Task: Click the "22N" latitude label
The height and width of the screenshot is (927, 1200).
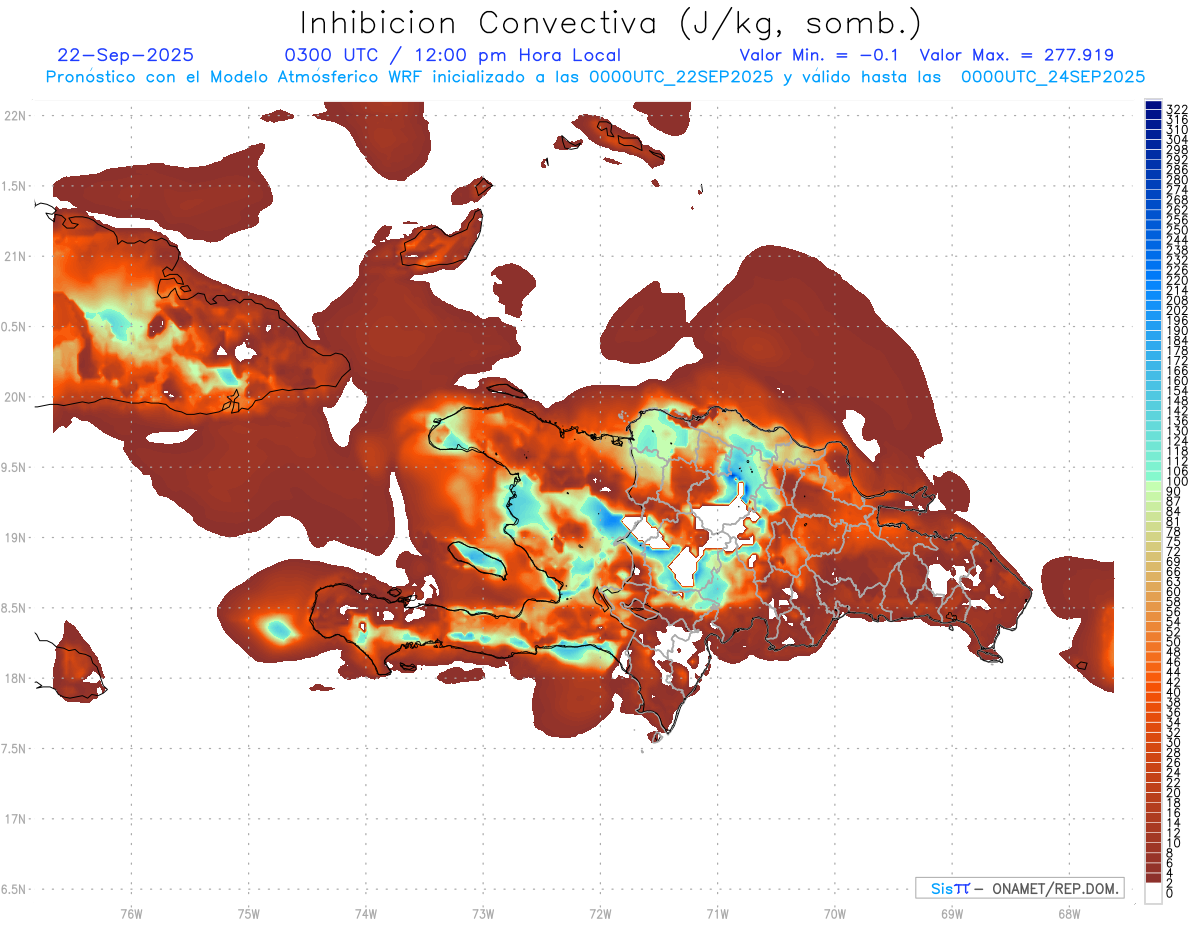Action: coord(15,116)
